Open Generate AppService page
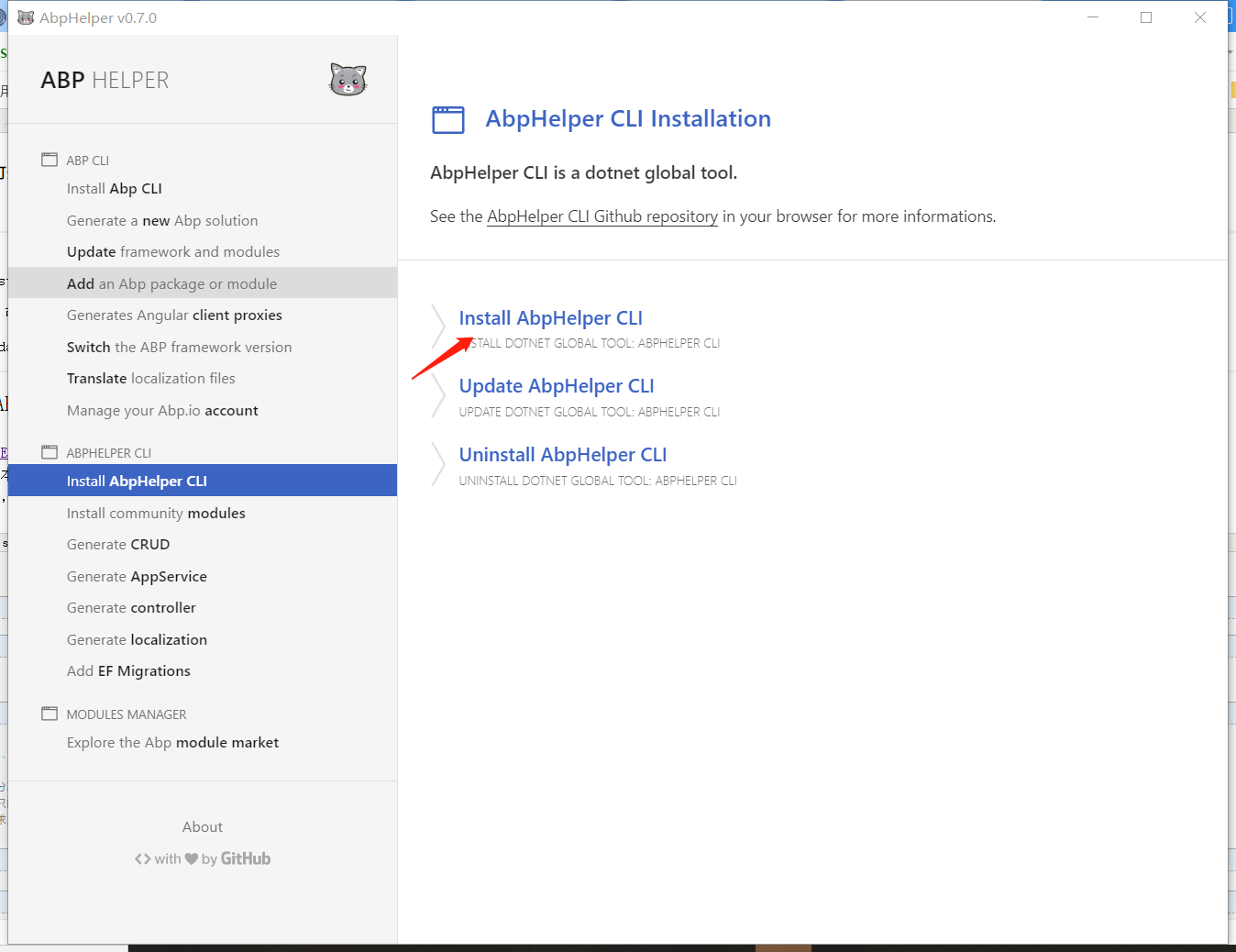 (x=203, y=576)
